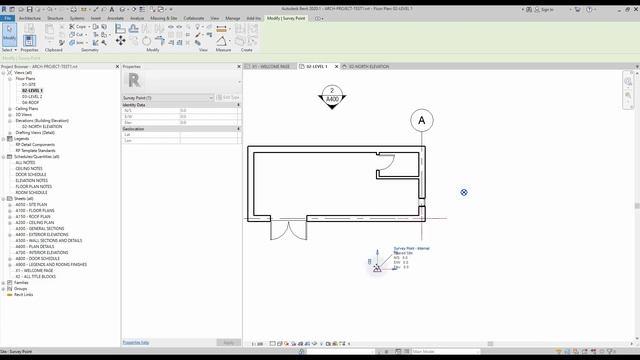This screenshot has width=640, height=360.
Task: Expand Drafting Views (Detail) node
Action: click(10, 133)
